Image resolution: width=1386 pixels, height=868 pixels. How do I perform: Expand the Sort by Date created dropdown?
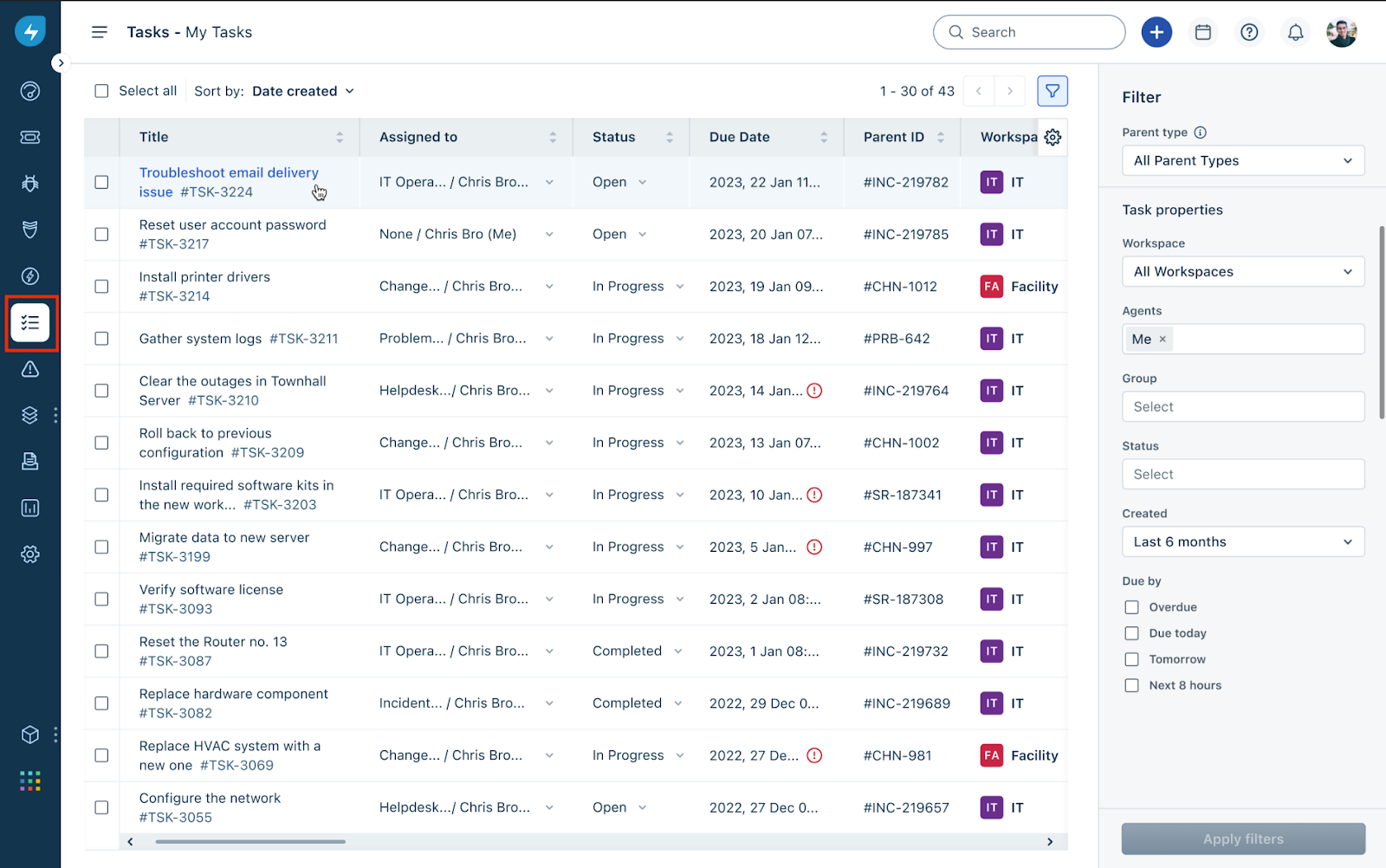[302, 91]
